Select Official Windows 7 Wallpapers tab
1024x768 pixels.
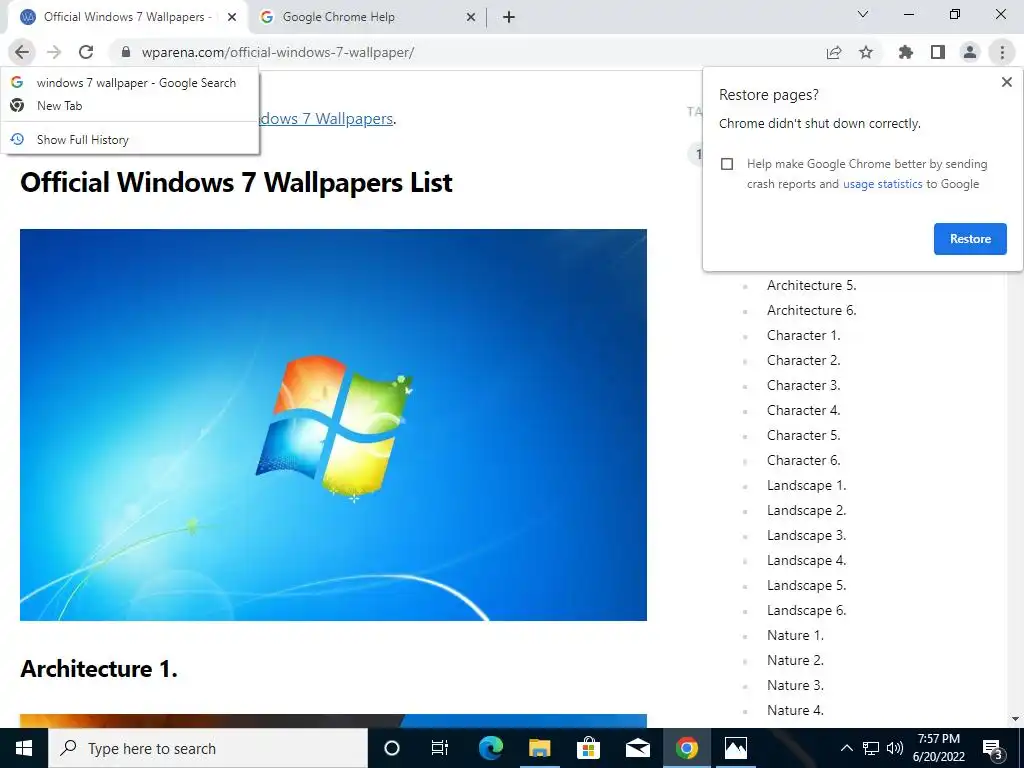click(x=127, y=17)
